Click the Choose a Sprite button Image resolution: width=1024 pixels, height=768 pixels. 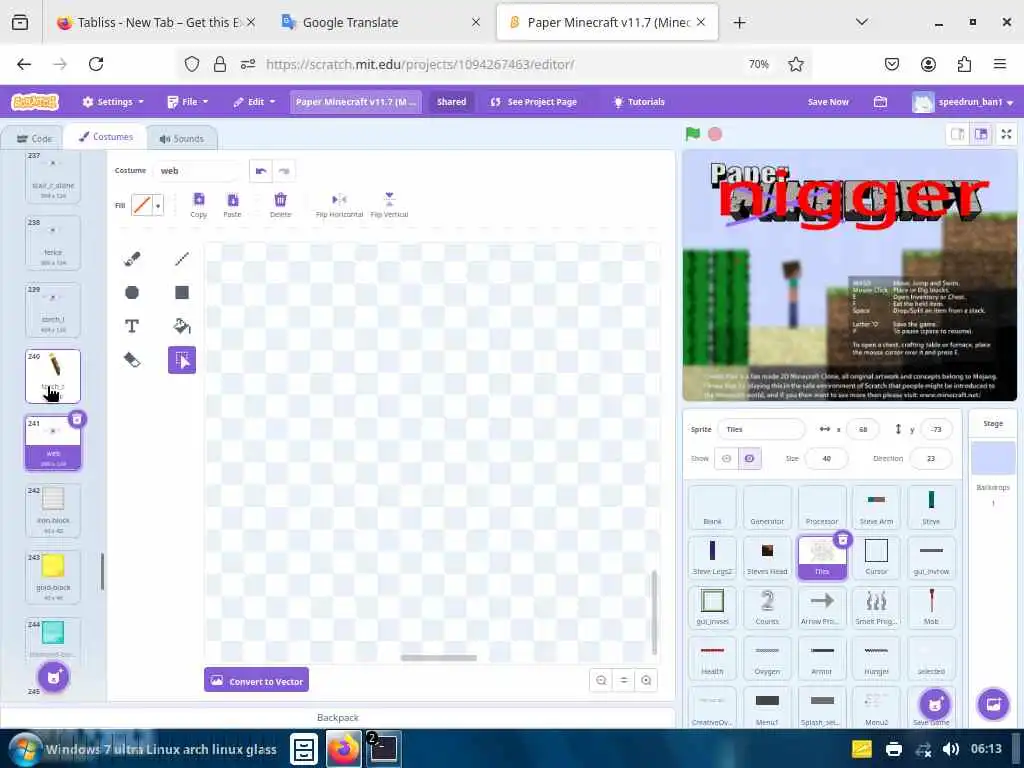click(935, 704)
